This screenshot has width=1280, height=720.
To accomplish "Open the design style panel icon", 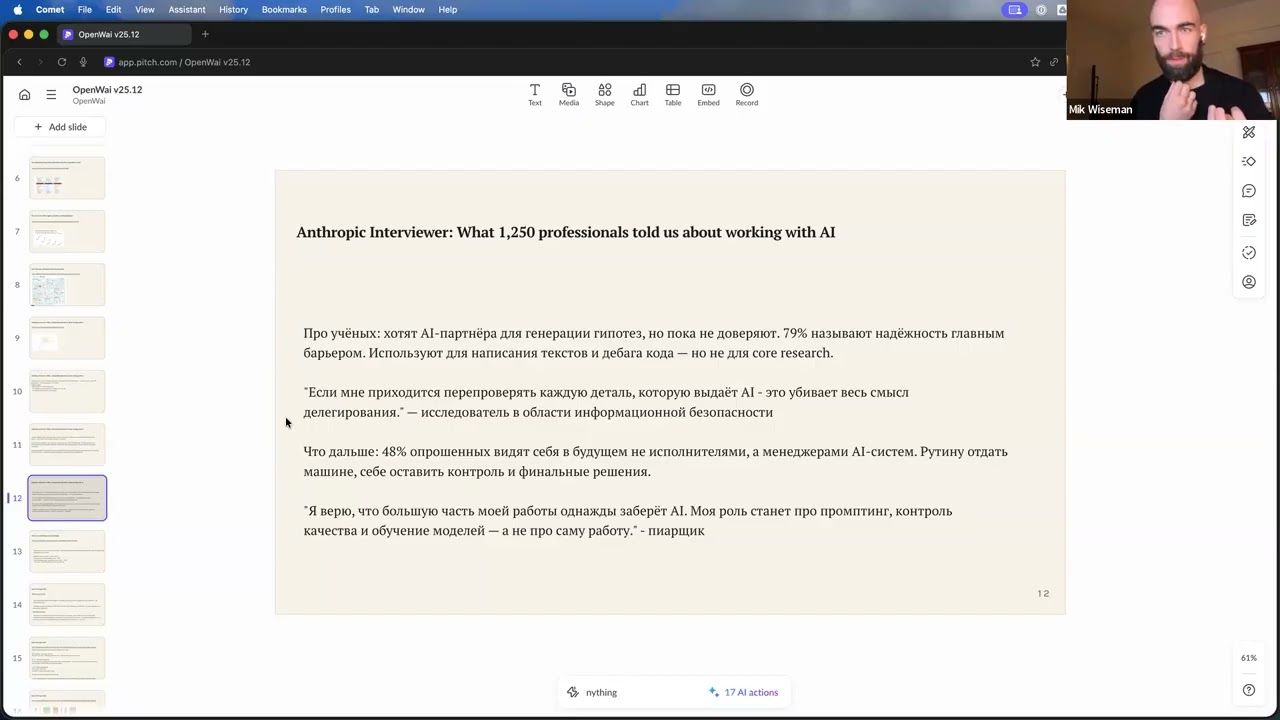I will [1249, 132].
